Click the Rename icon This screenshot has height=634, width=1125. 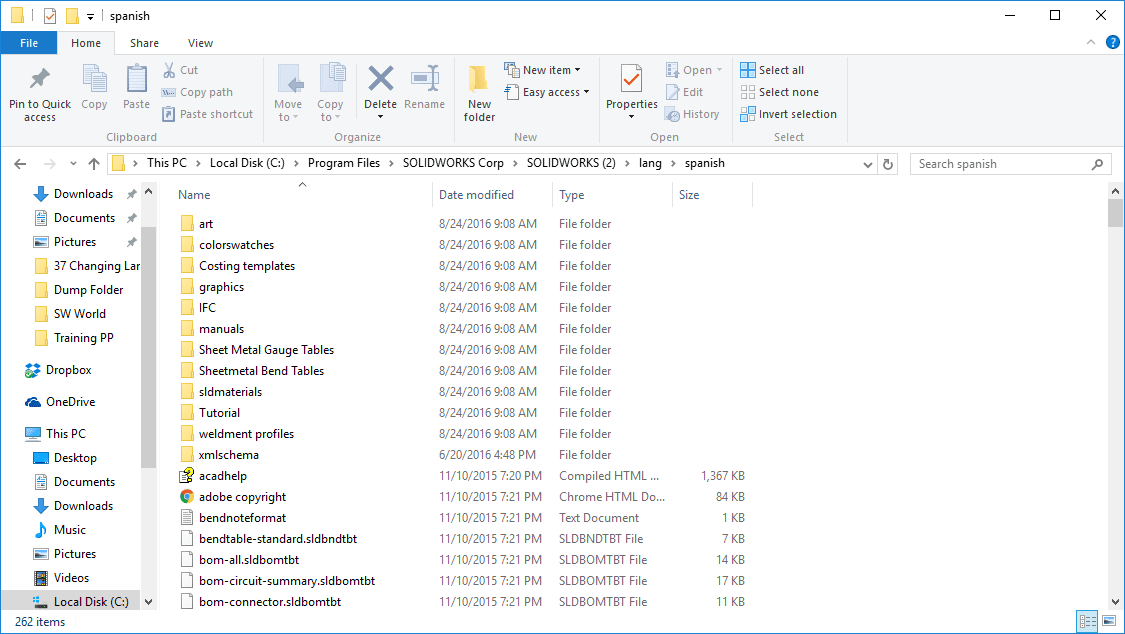pos(424,78)
